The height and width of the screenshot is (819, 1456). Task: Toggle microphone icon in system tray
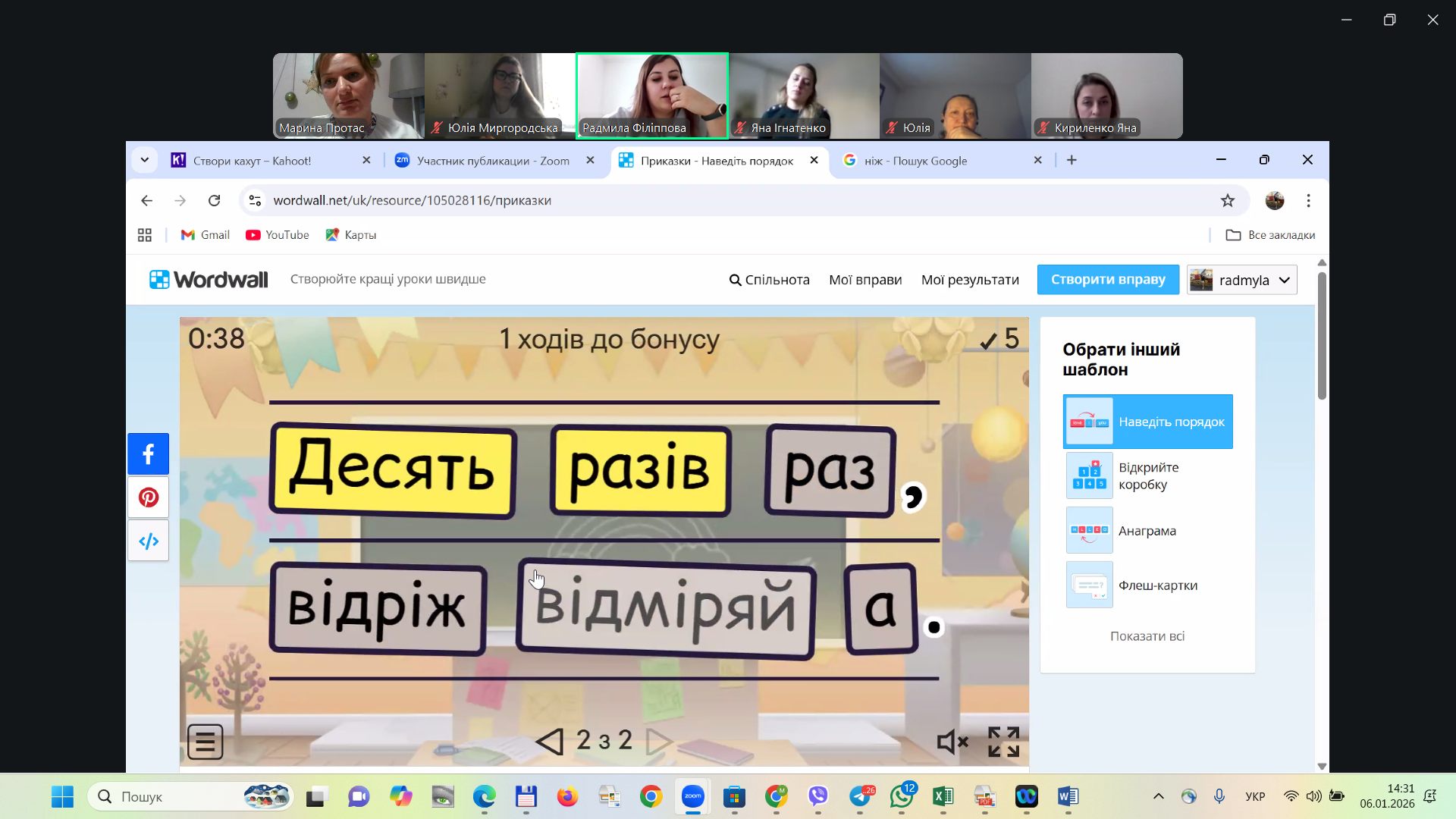[x=1219, y=796]
